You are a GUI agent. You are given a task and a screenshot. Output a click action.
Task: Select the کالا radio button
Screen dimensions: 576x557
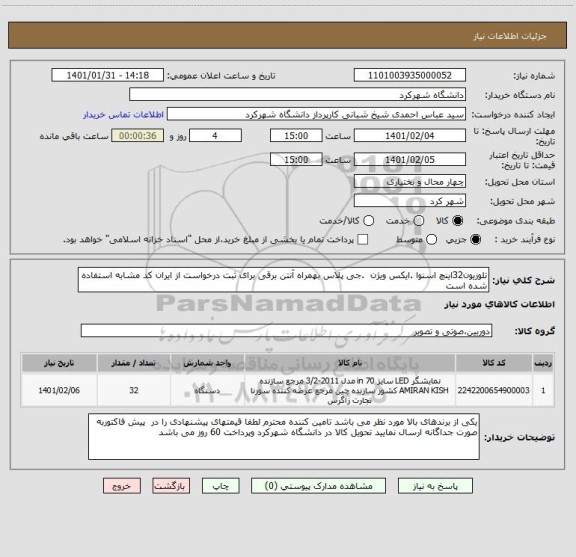(458, 220)
